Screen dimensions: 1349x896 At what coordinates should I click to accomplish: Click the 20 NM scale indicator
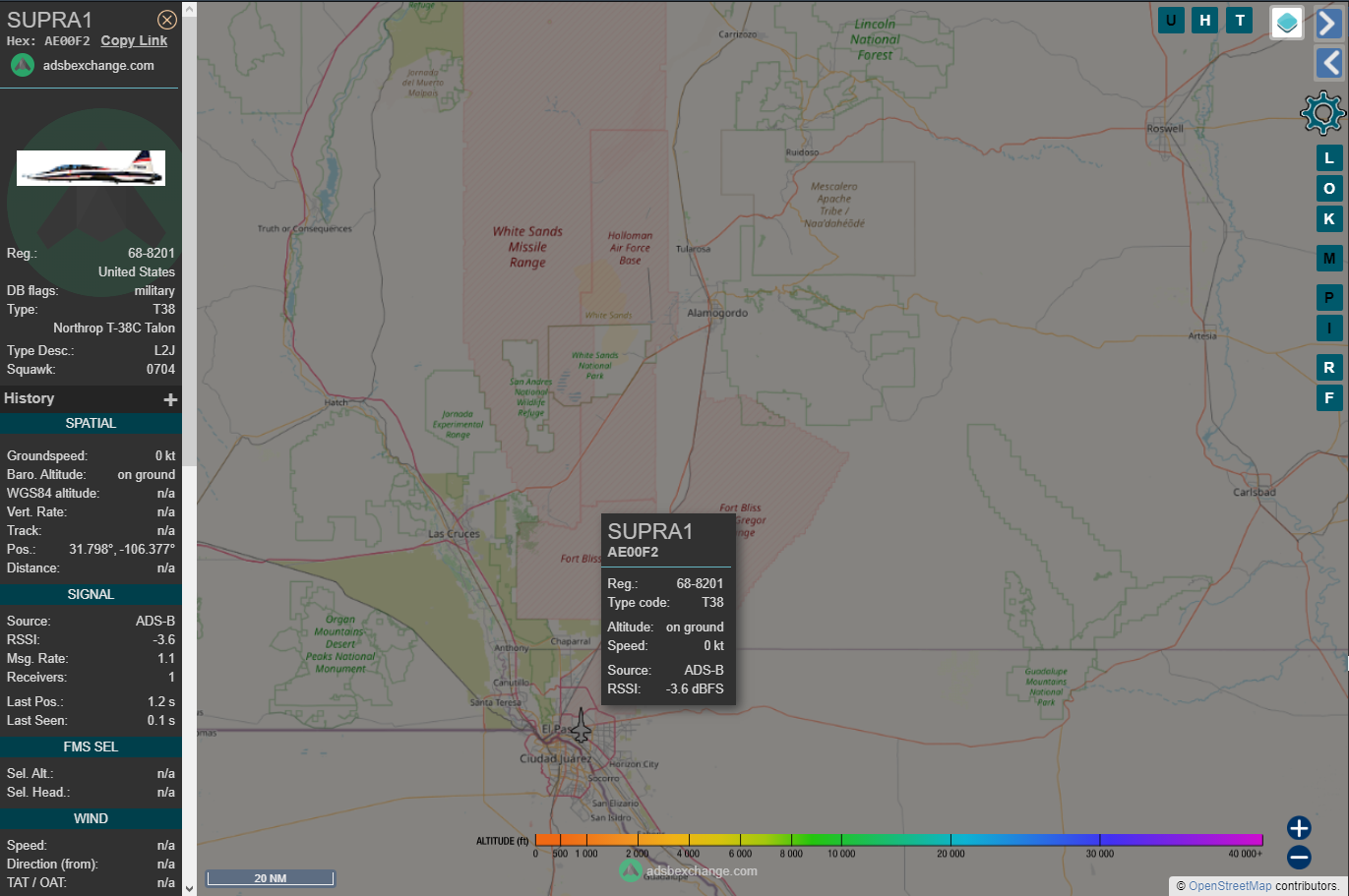[x=270, y=878]
